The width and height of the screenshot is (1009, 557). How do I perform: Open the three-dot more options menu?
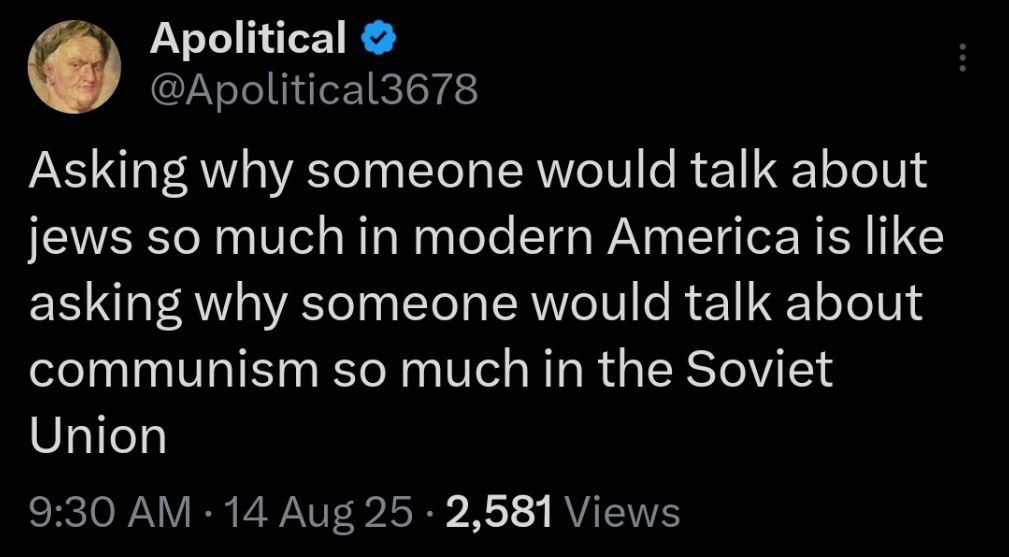click(962, 58)
